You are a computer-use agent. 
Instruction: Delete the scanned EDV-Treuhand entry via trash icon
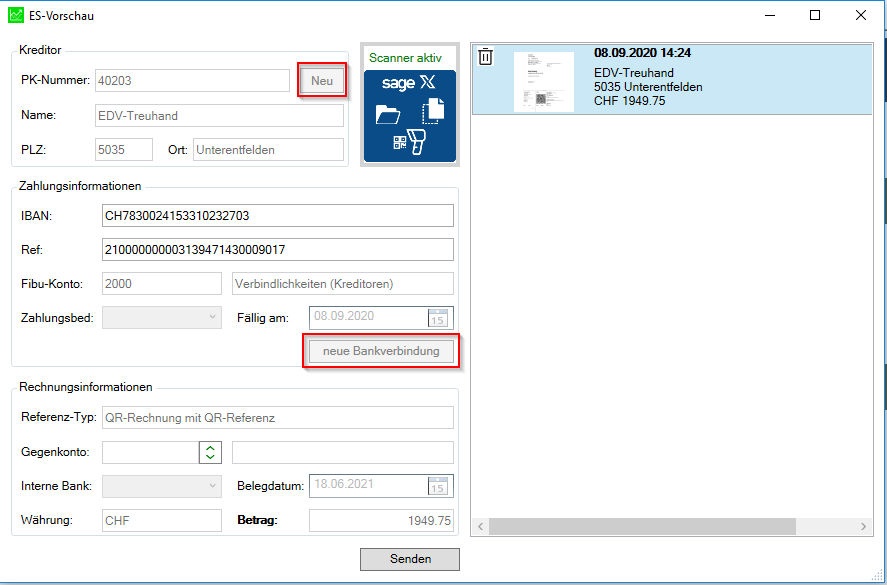pyautogui.click(x=485, y=57)
